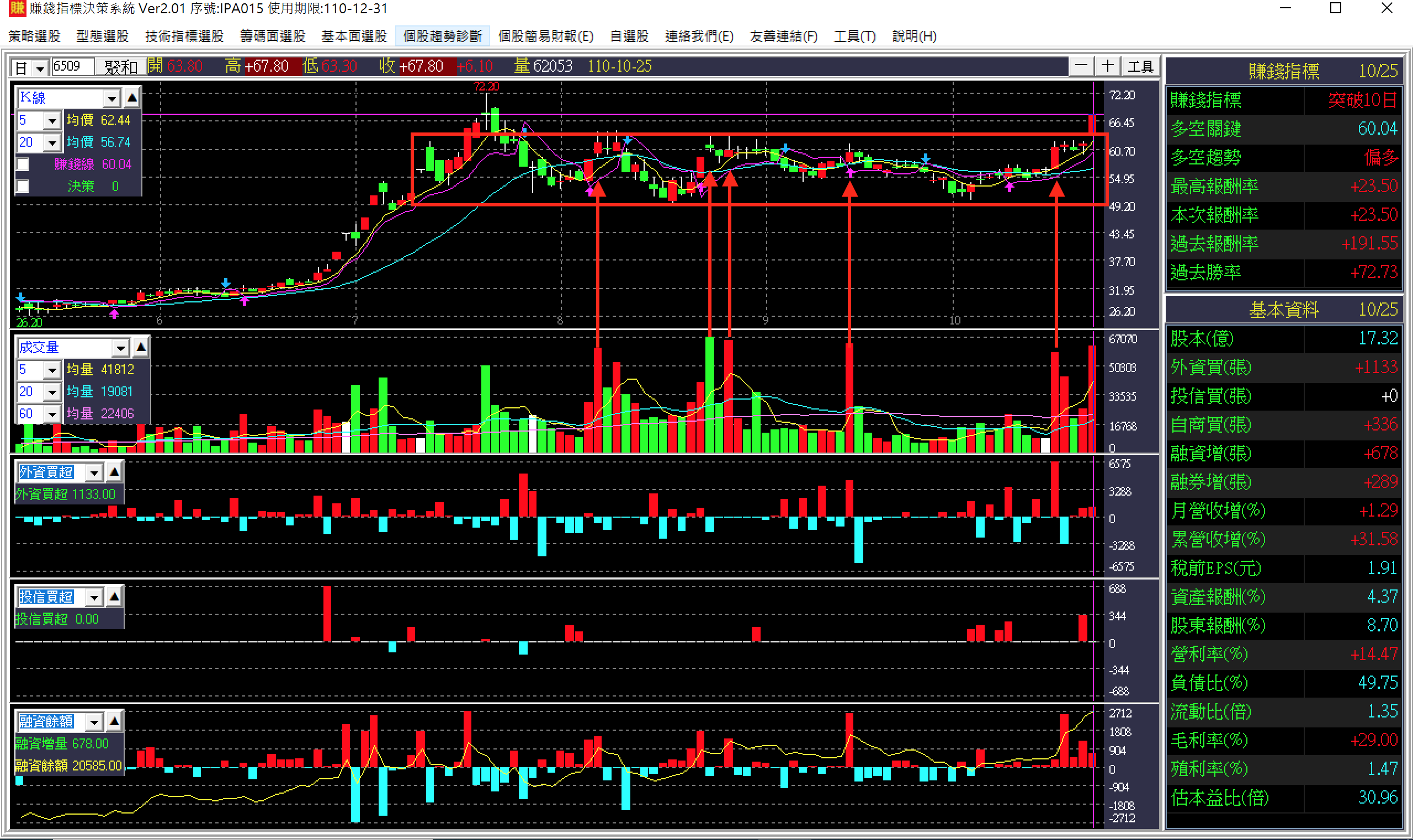Click the plus zoom-in chart button

coord(1107,66)
